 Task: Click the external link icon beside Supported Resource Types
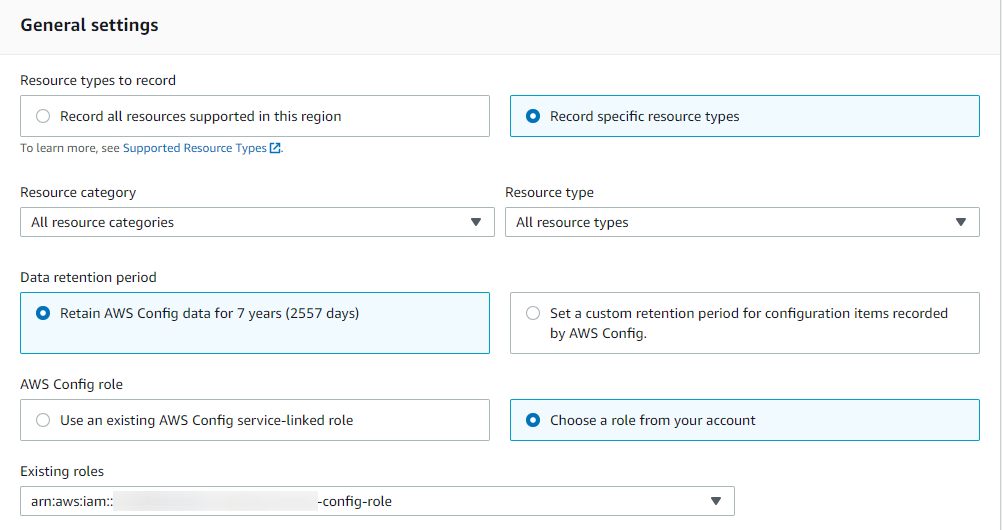click(275, 148)
